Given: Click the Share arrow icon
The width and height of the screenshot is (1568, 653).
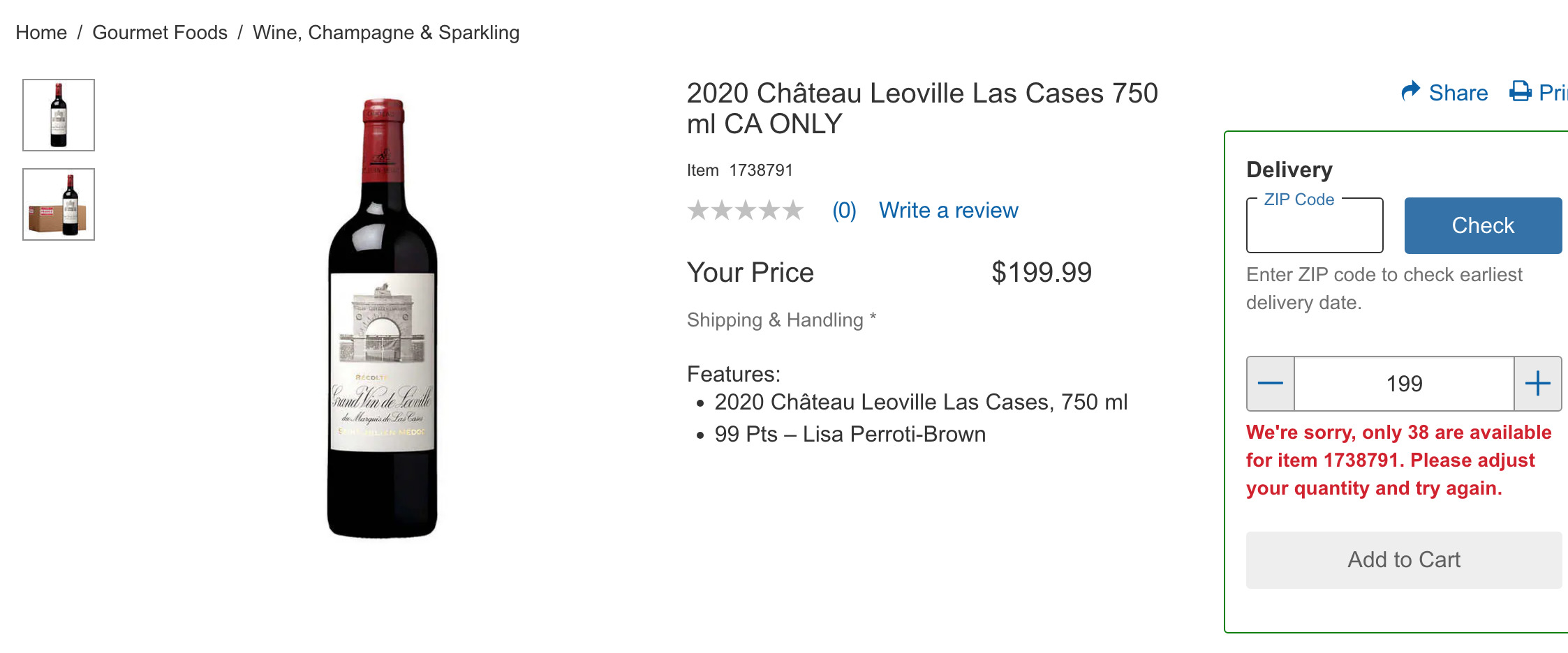Looking at the screenshot, I should pyautogui.click(x=1410, y=91).
